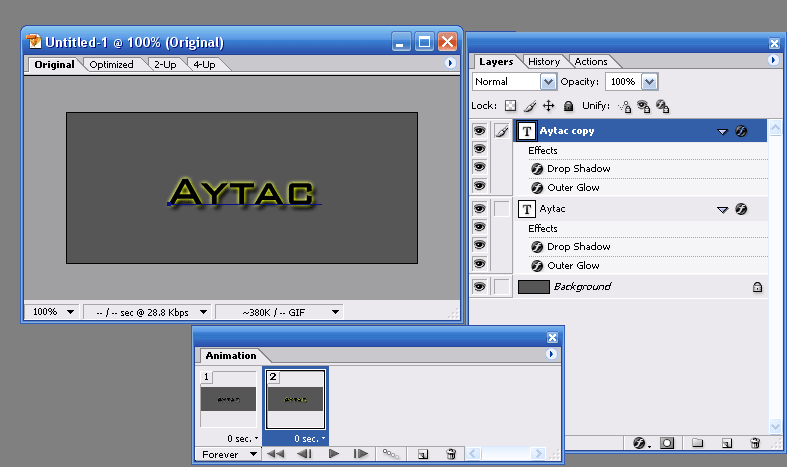Click the Unify layer position icon
The image size is (787, 467).
pyautogui.click(x=625, y=106)
